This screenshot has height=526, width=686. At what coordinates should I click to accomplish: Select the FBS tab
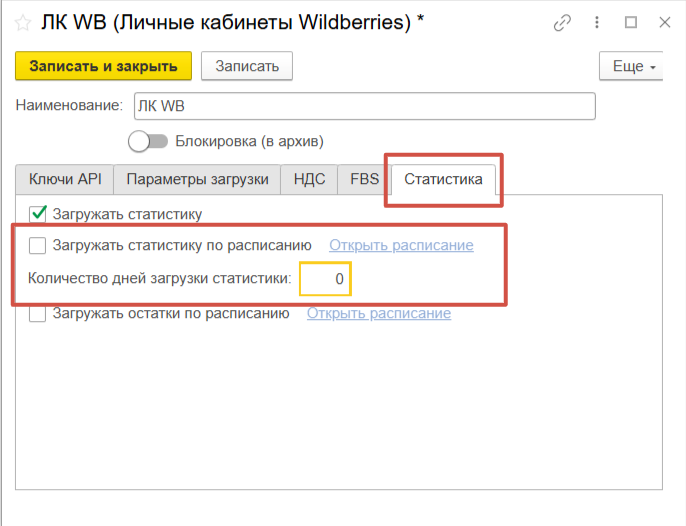[x=363, y=179]
